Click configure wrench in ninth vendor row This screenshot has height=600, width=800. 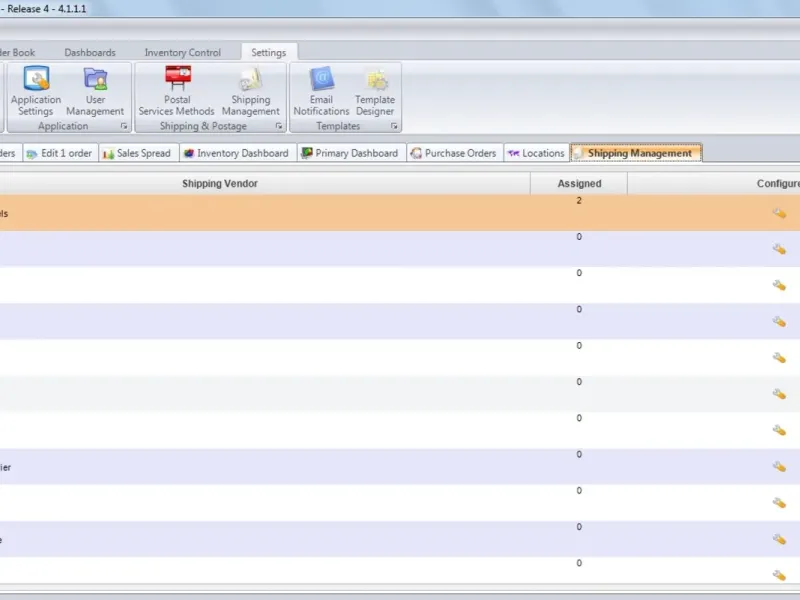pos(779,503)
